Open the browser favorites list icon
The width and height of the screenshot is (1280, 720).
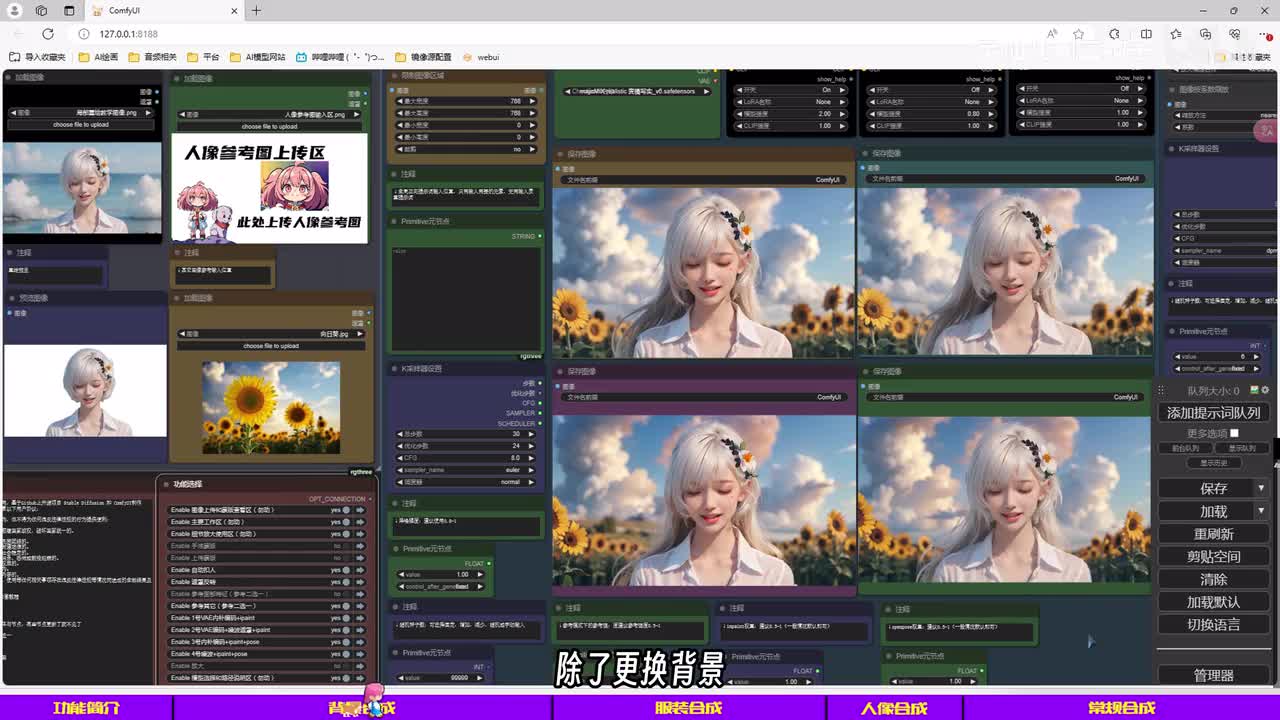point(1176,34)
